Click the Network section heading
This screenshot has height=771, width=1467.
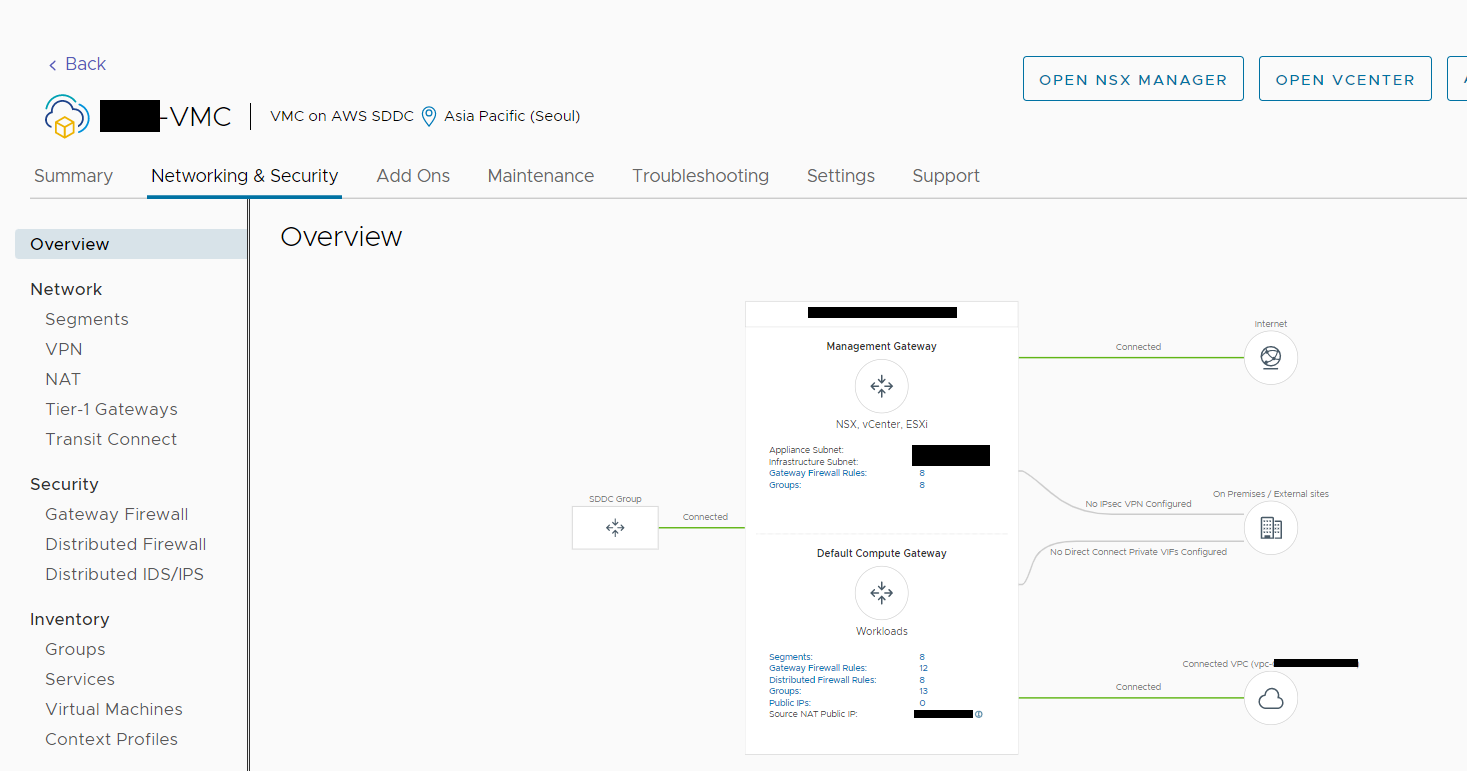click(x=66, y=289)
